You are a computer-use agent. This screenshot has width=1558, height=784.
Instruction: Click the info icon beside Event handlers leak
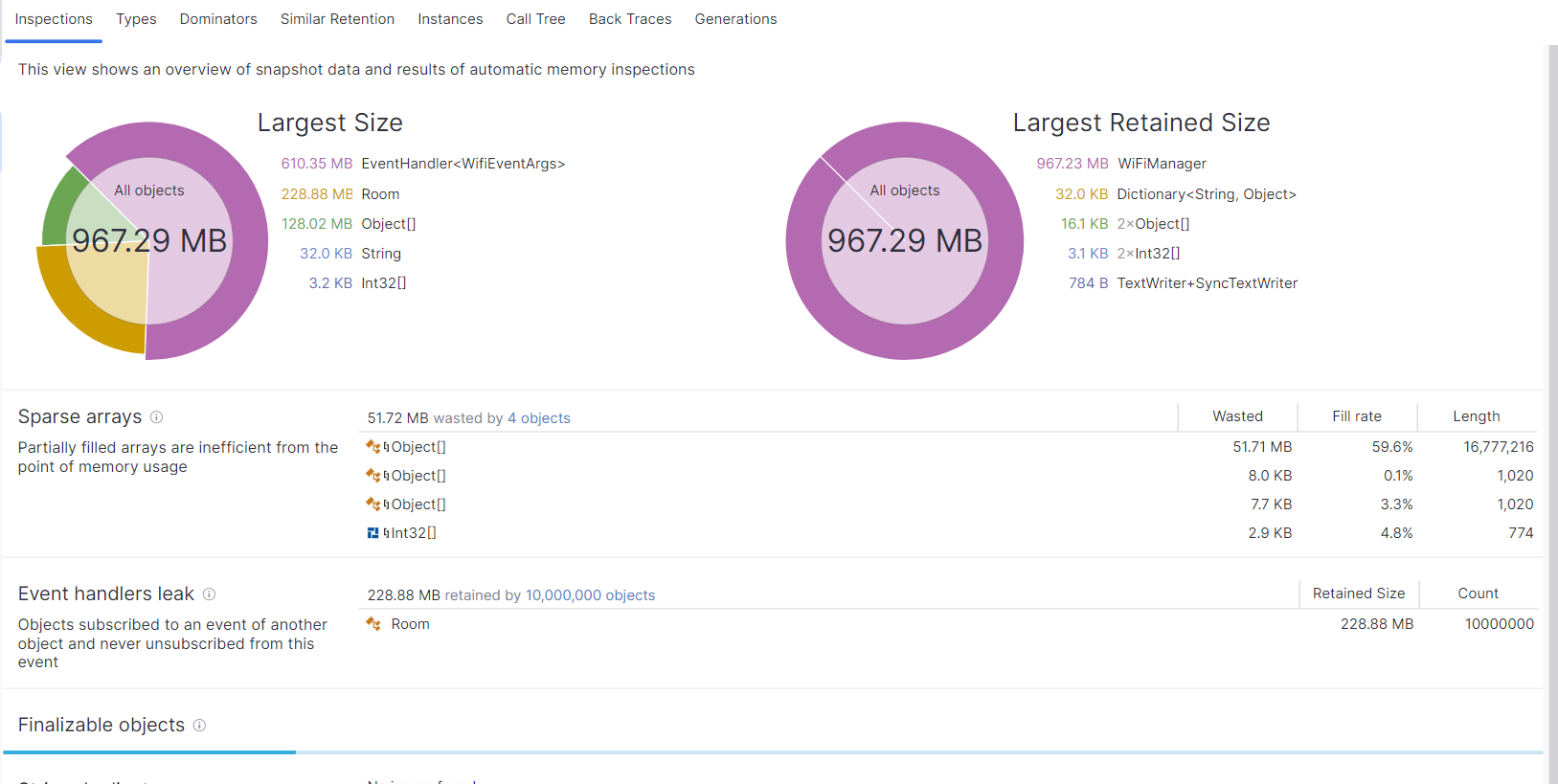[209, 594]
